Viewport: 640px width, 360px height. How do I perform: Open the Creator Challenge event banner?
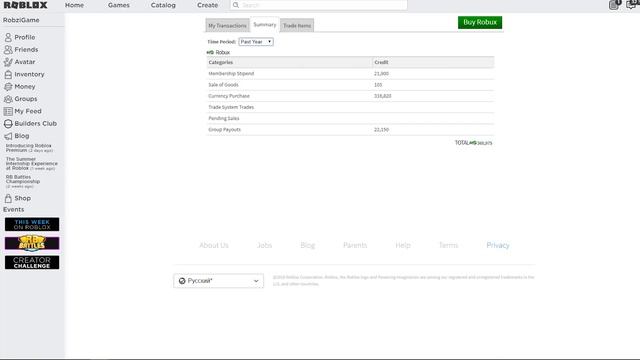32,262
